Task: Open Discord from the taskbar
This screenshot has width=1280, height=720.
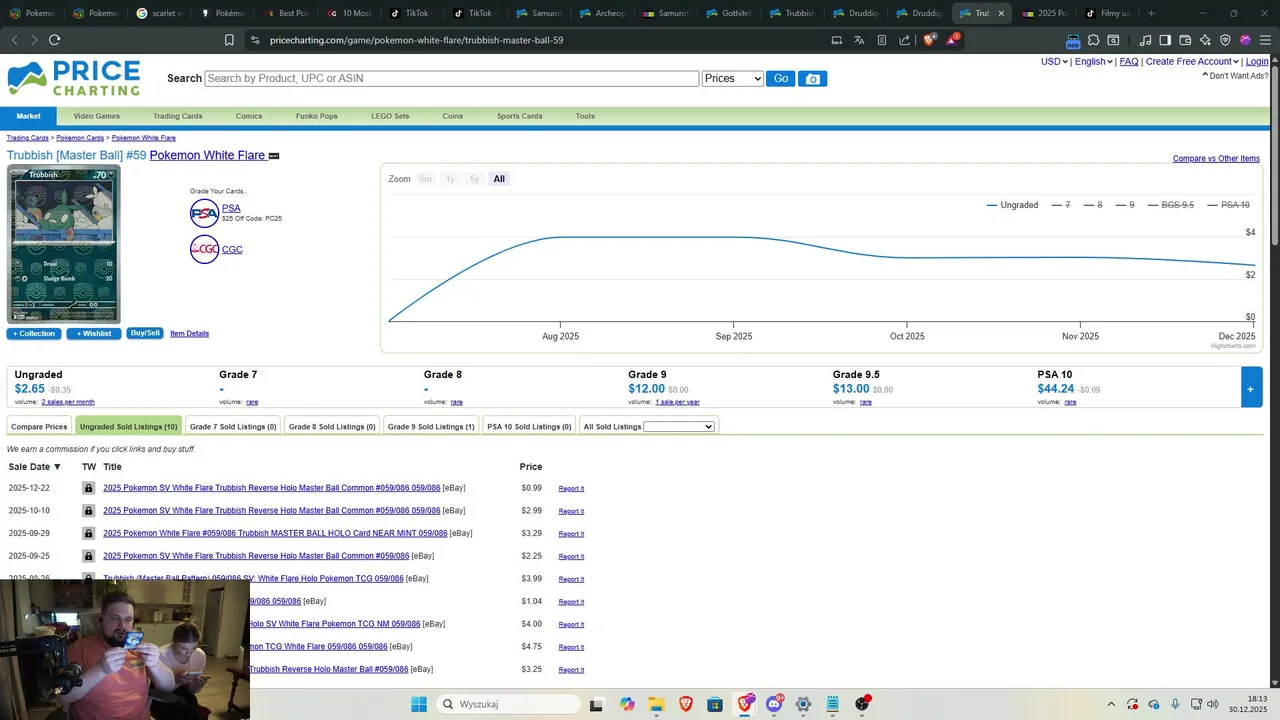Action: coord(774,704)
